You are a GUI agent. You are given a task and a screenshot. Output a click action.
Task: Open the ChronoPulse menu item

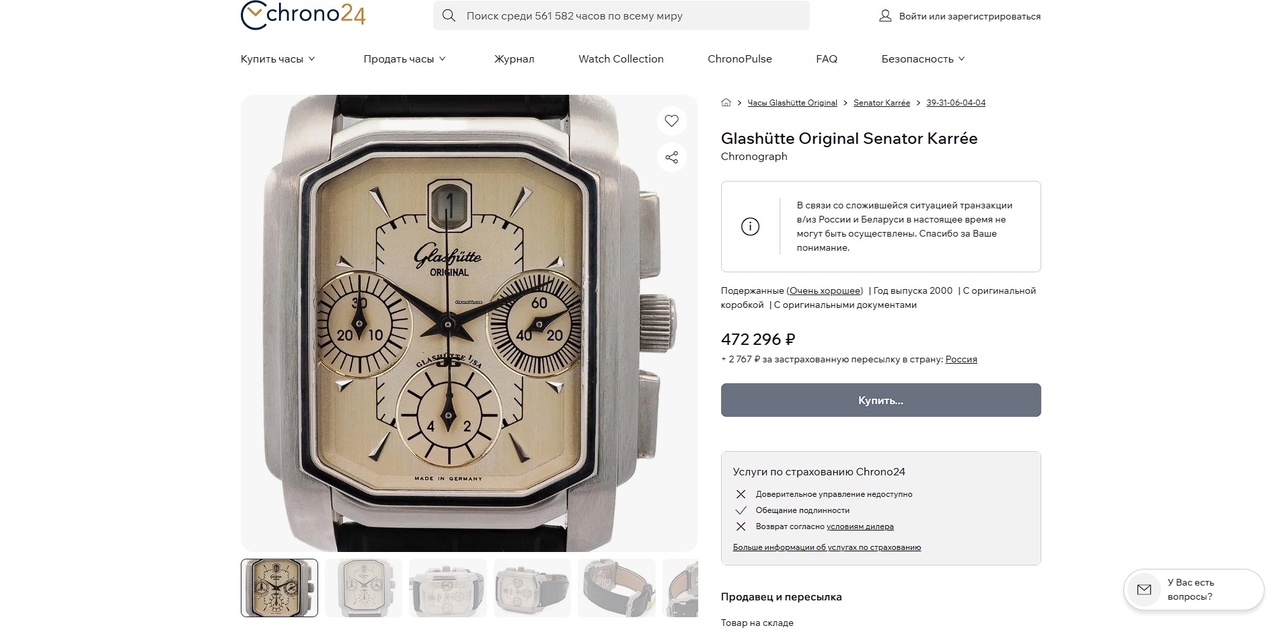tap(740, 59)
